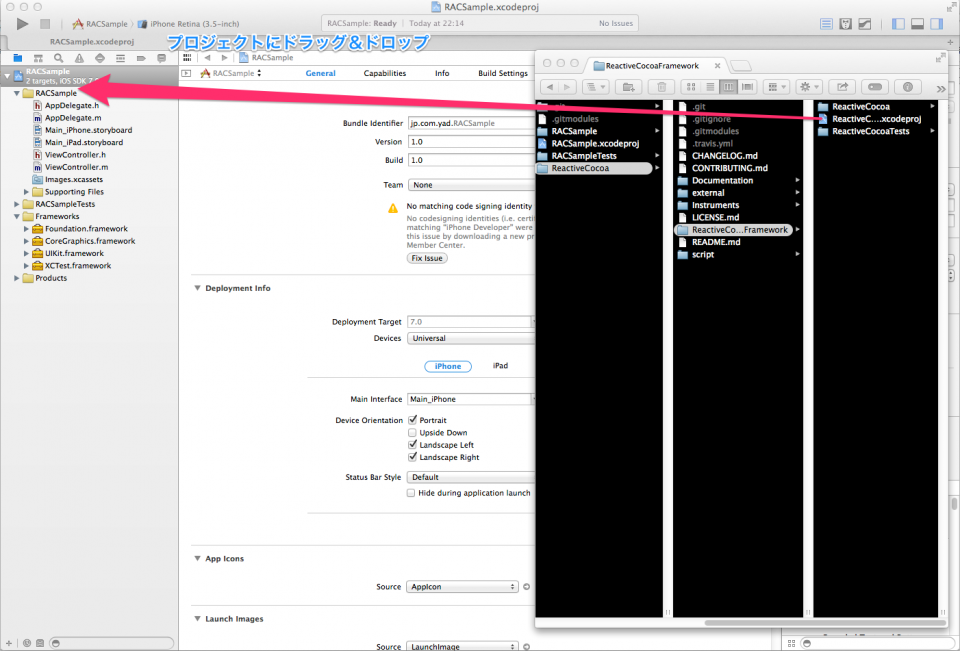The image size is (960, 651).
Task: Show the Debug area view button
Action: [x=917, y=24]
